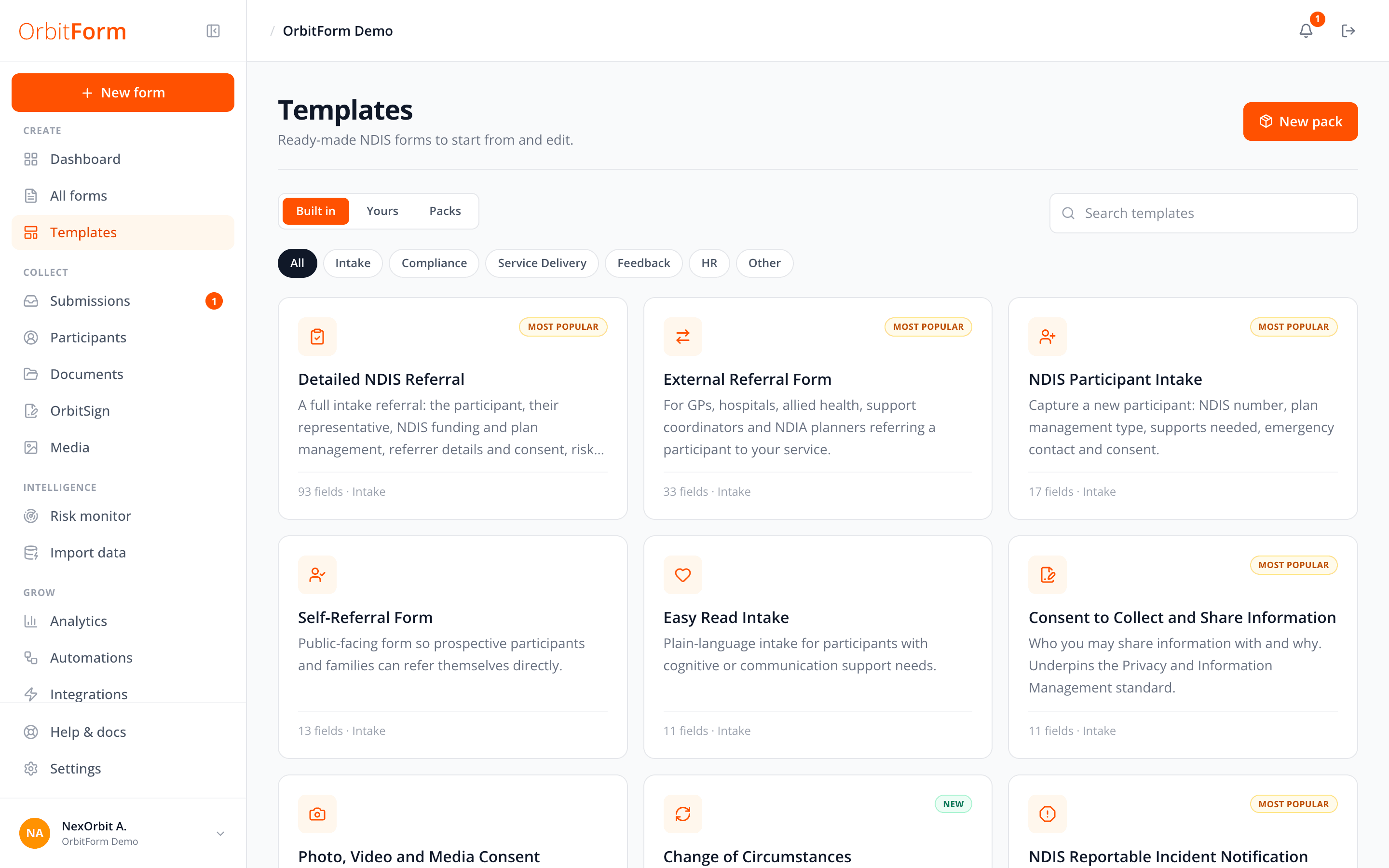
Task: Filter templates by Feedback
Action: pos(643,263)
